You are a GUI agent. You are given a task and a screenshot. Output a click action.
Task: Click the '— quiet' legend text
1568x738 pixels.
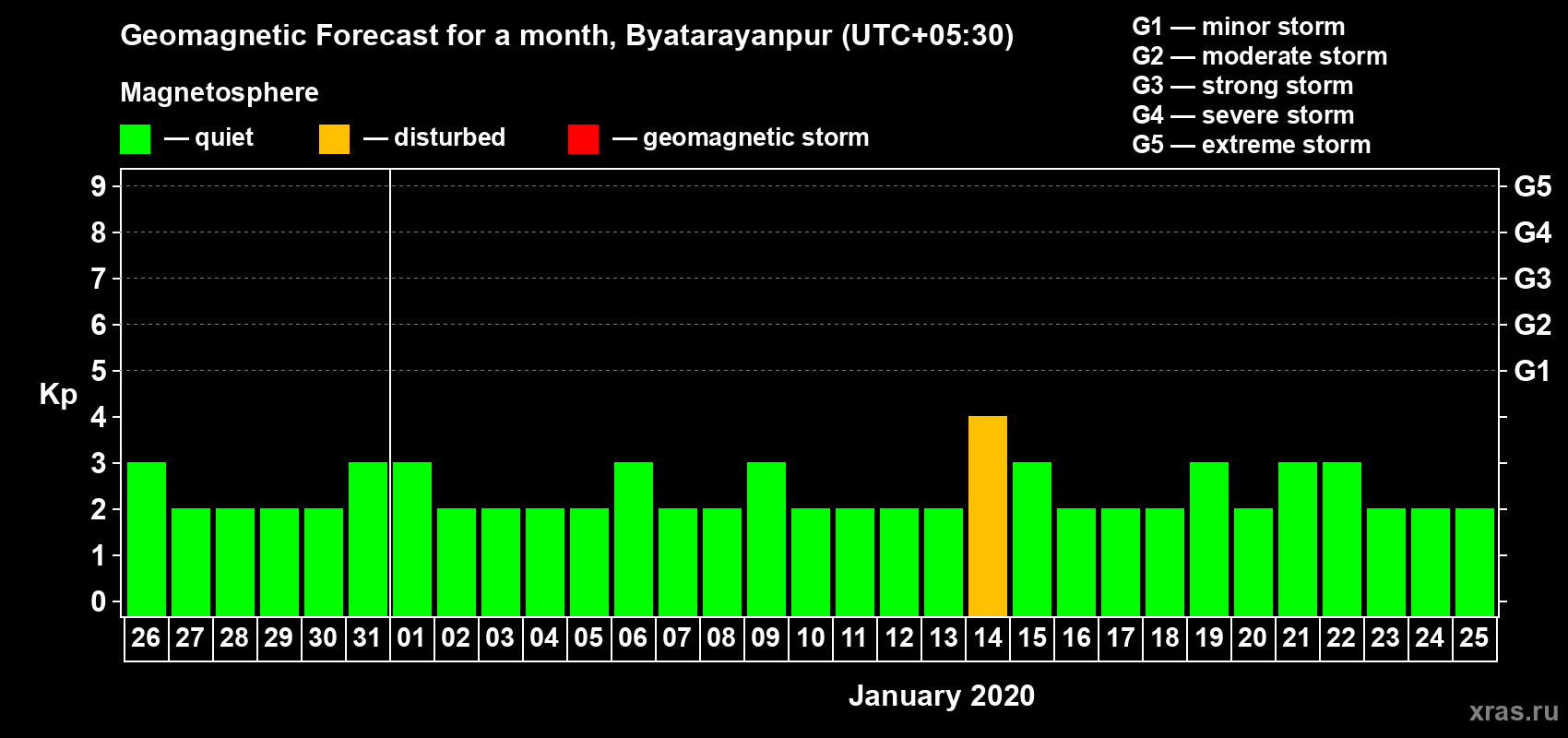pyautogui.click(x=208, y=137)
